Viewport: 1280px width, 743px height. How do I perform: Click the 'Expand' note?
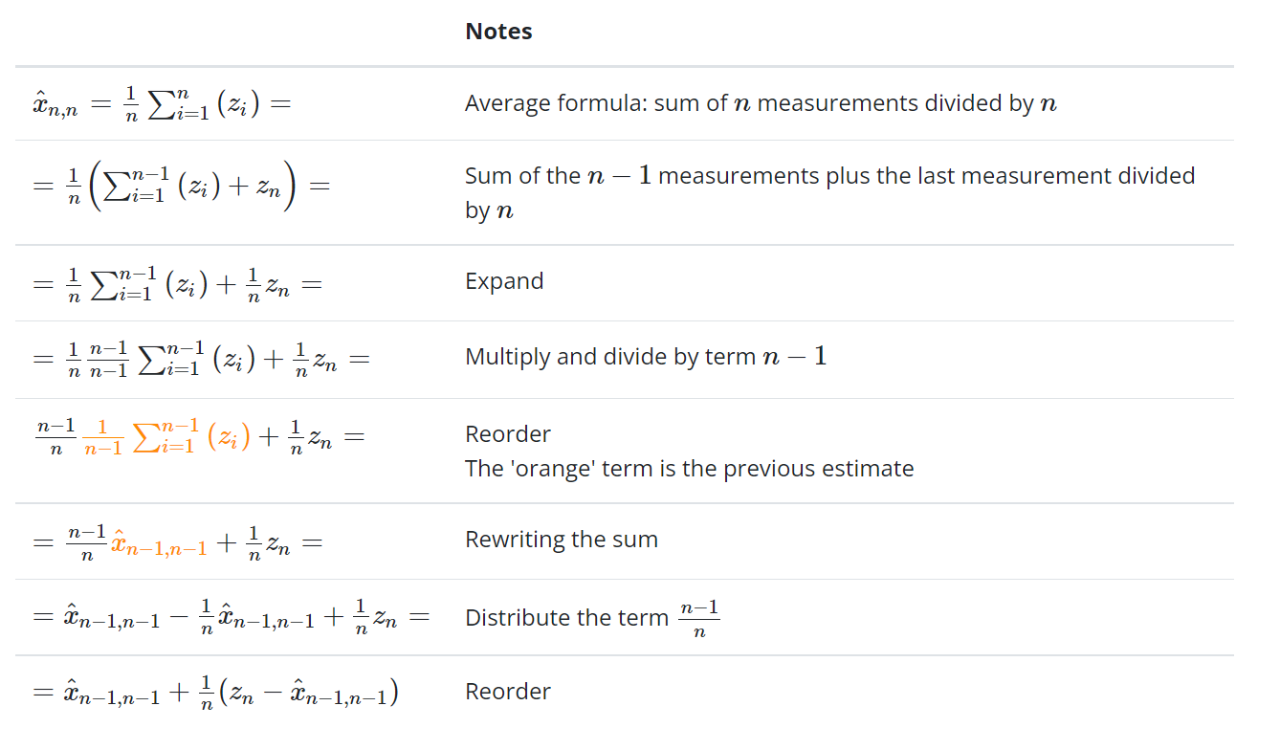click(x=504, y=281)
